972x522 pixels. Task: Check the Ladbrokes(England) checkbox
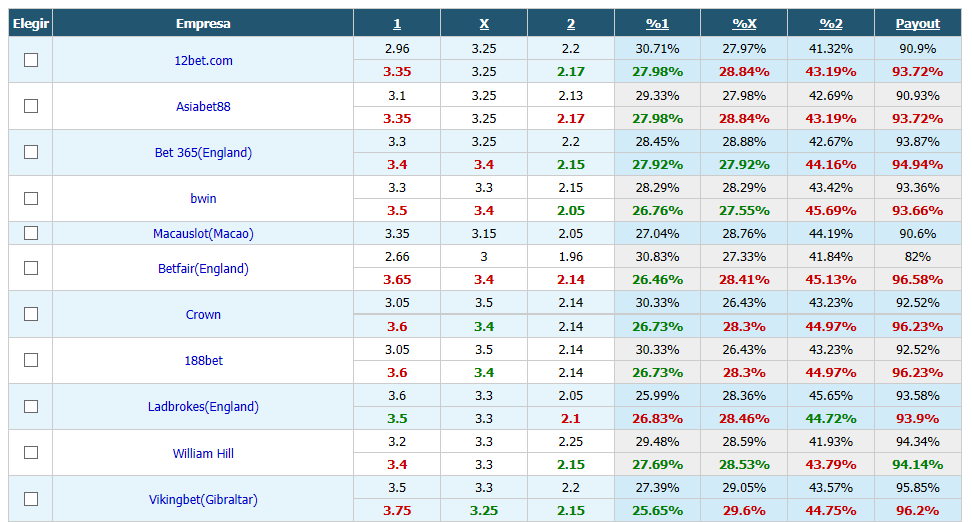(x=31, y=407)
